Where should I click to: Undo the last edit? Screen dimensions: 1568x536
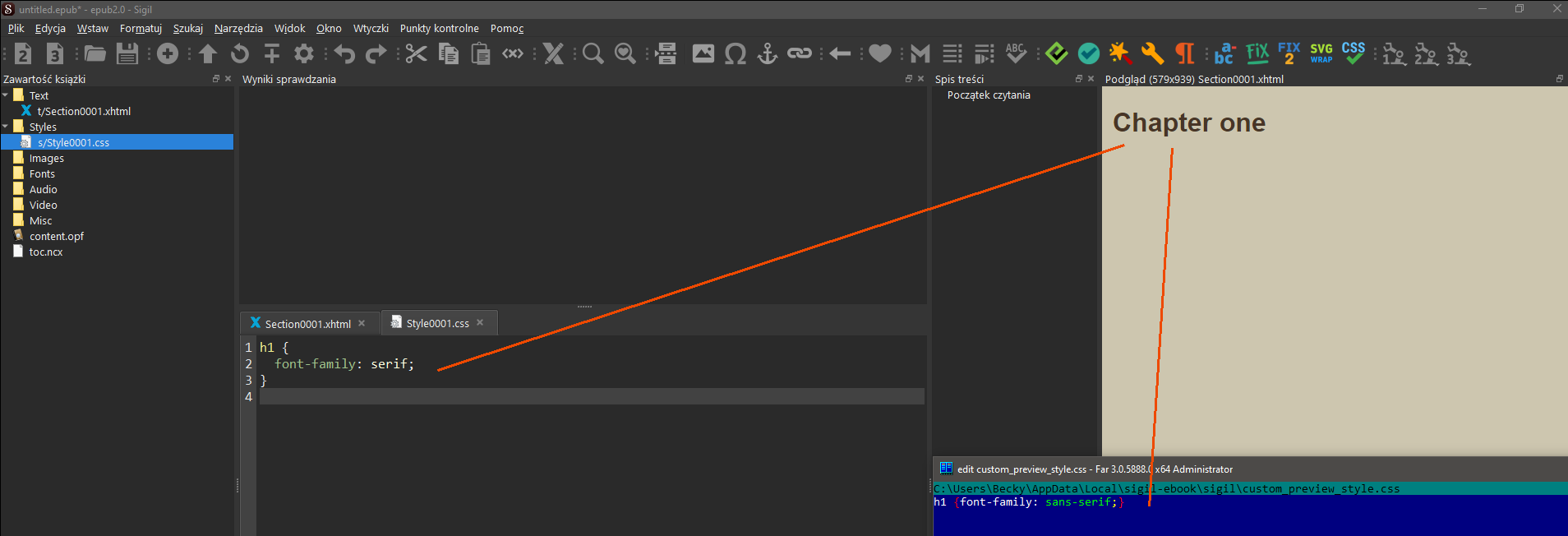tap(344, 54)
